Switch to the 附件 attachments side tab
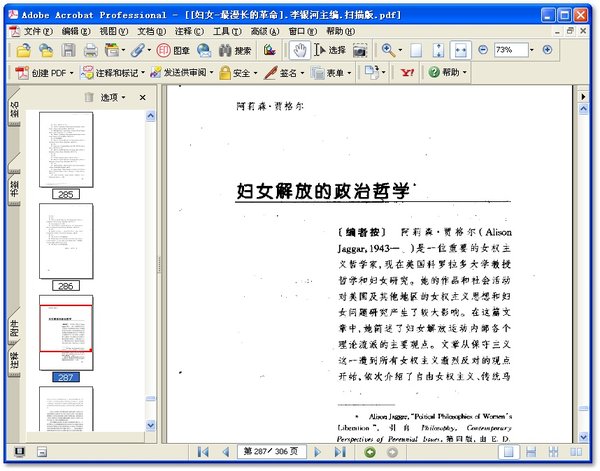This screenshot has width=600, height=471. (14, 328)
